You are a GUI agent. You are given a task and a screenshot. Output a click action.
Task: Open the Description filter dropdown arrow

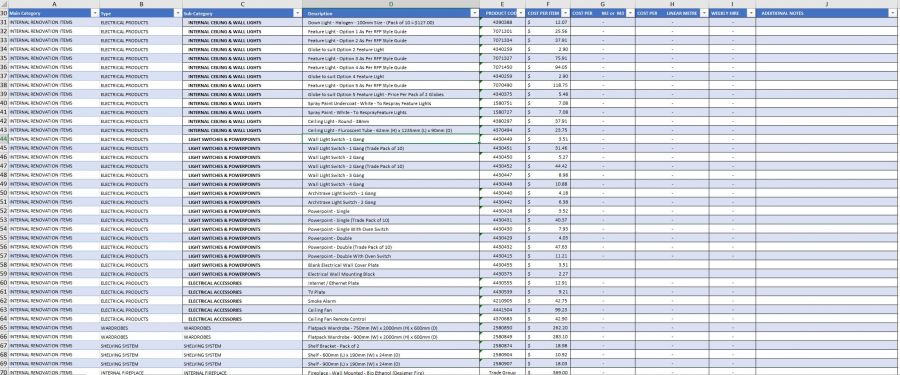coord(474,13)
